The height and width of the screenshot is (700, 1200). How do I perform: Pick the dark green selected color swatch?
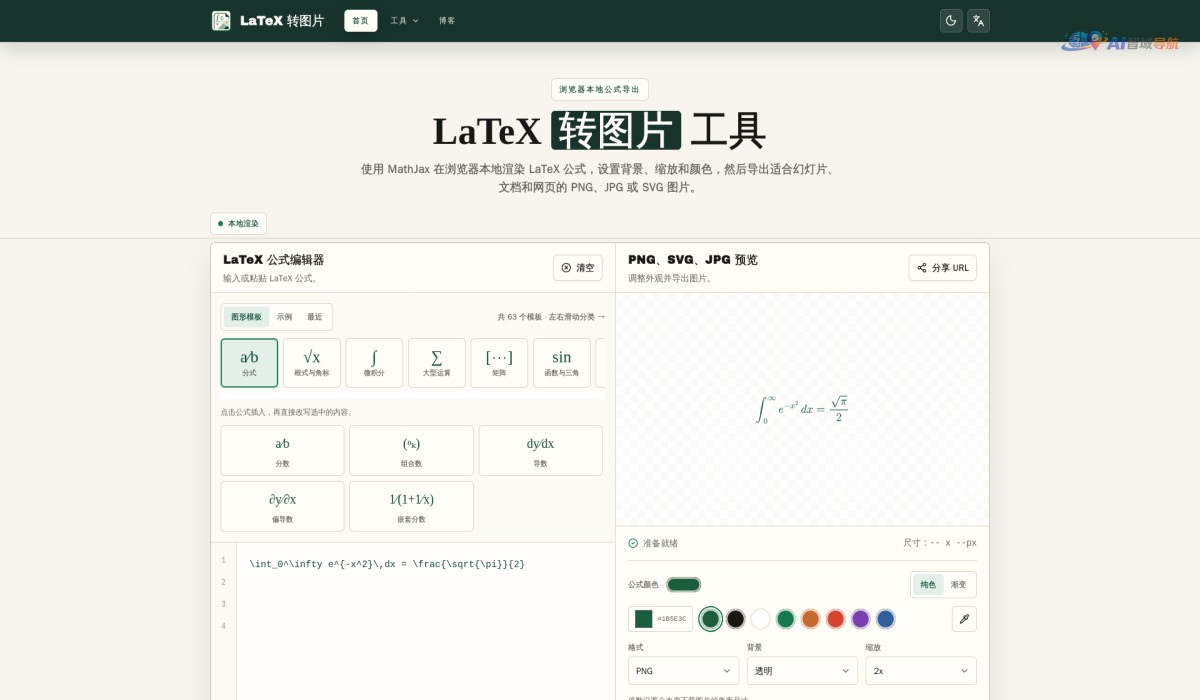click(x=710, y=619)
